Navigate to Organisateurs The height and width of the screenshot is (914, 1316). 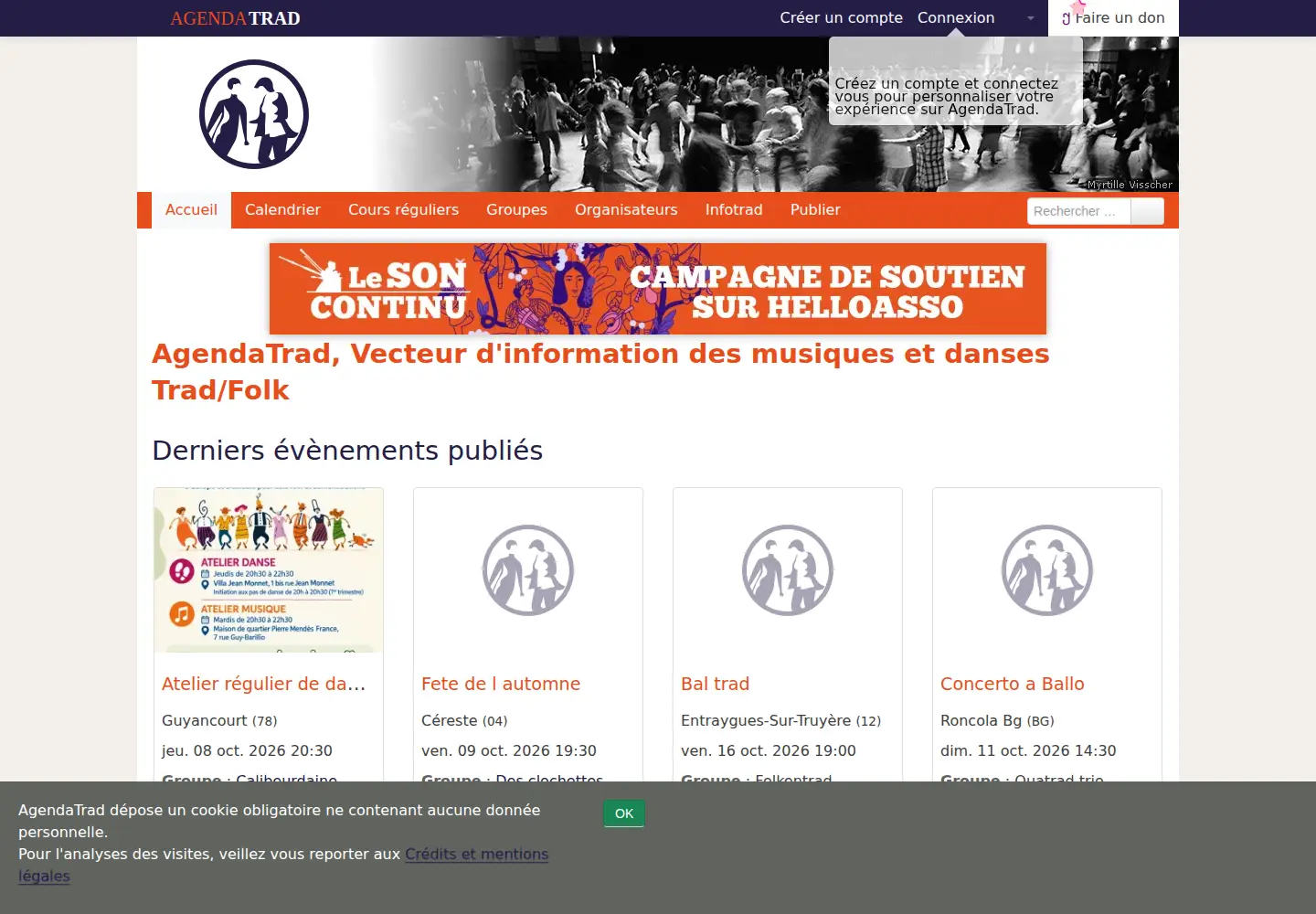tap(626, 210)
